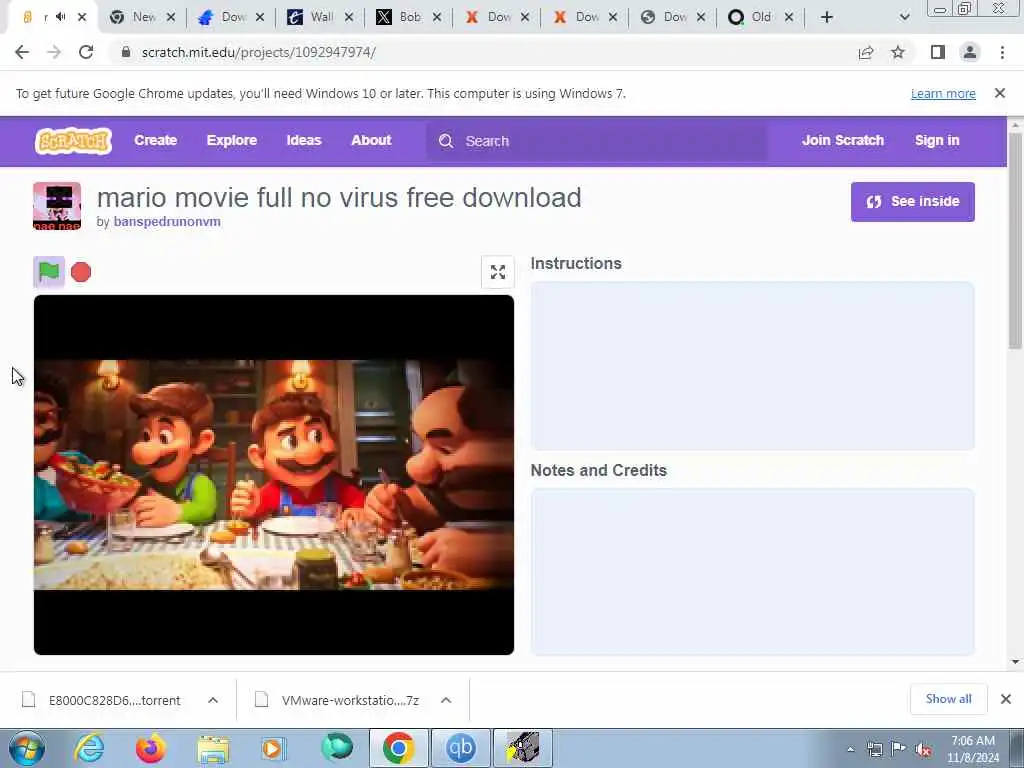Open the Explore page
The image size is (1024, 768).
tap(232, 140)
